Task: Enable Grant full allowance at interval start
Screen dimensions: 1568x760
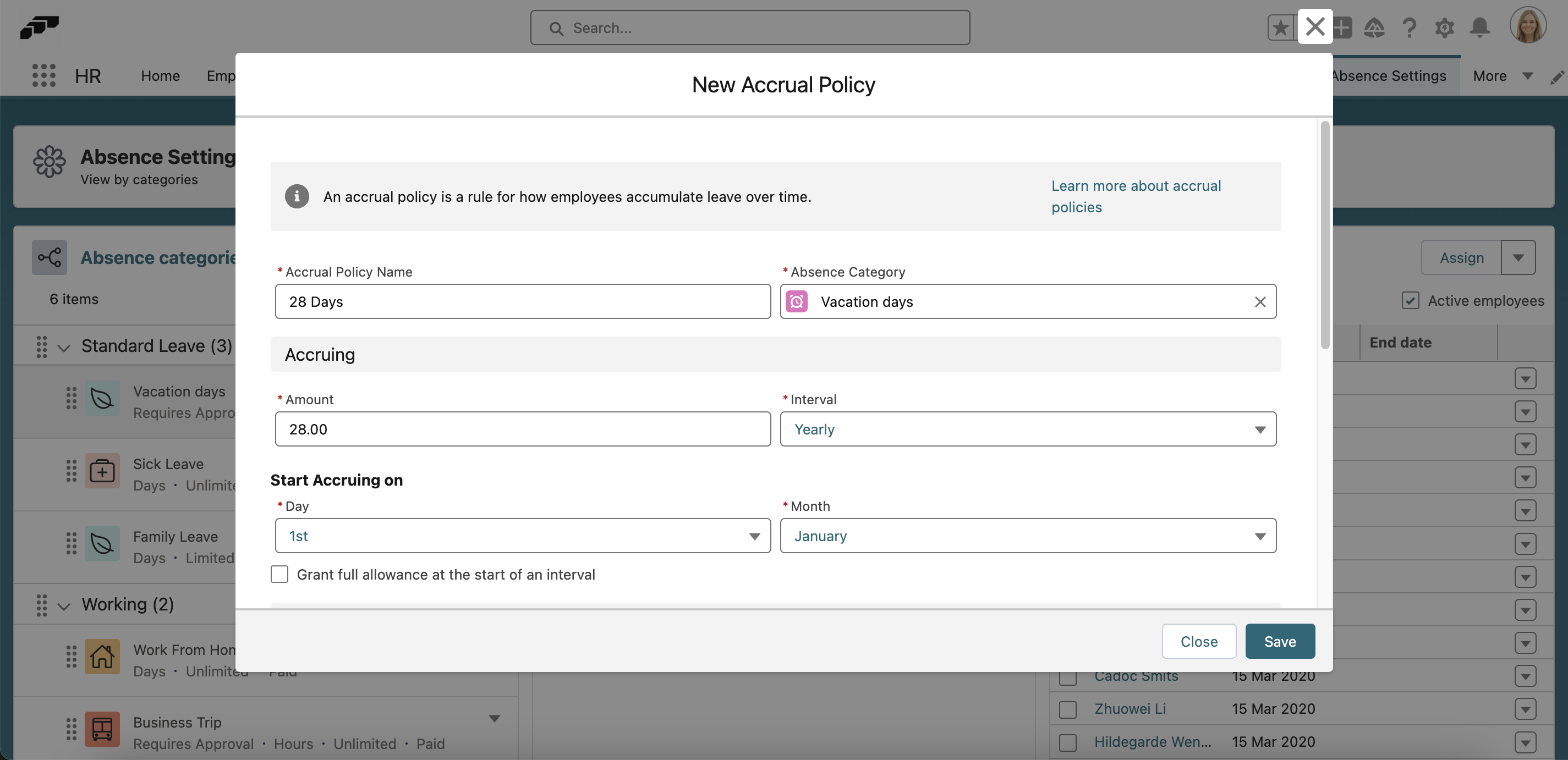Action: click(x=279, y=575)
